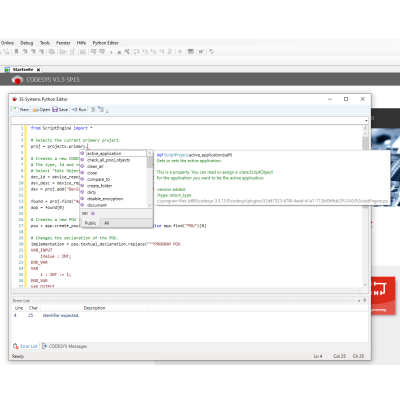Toggle the purple method filter in autocomplete footer
The image size is (400, 400).
(x=93, y=213)
